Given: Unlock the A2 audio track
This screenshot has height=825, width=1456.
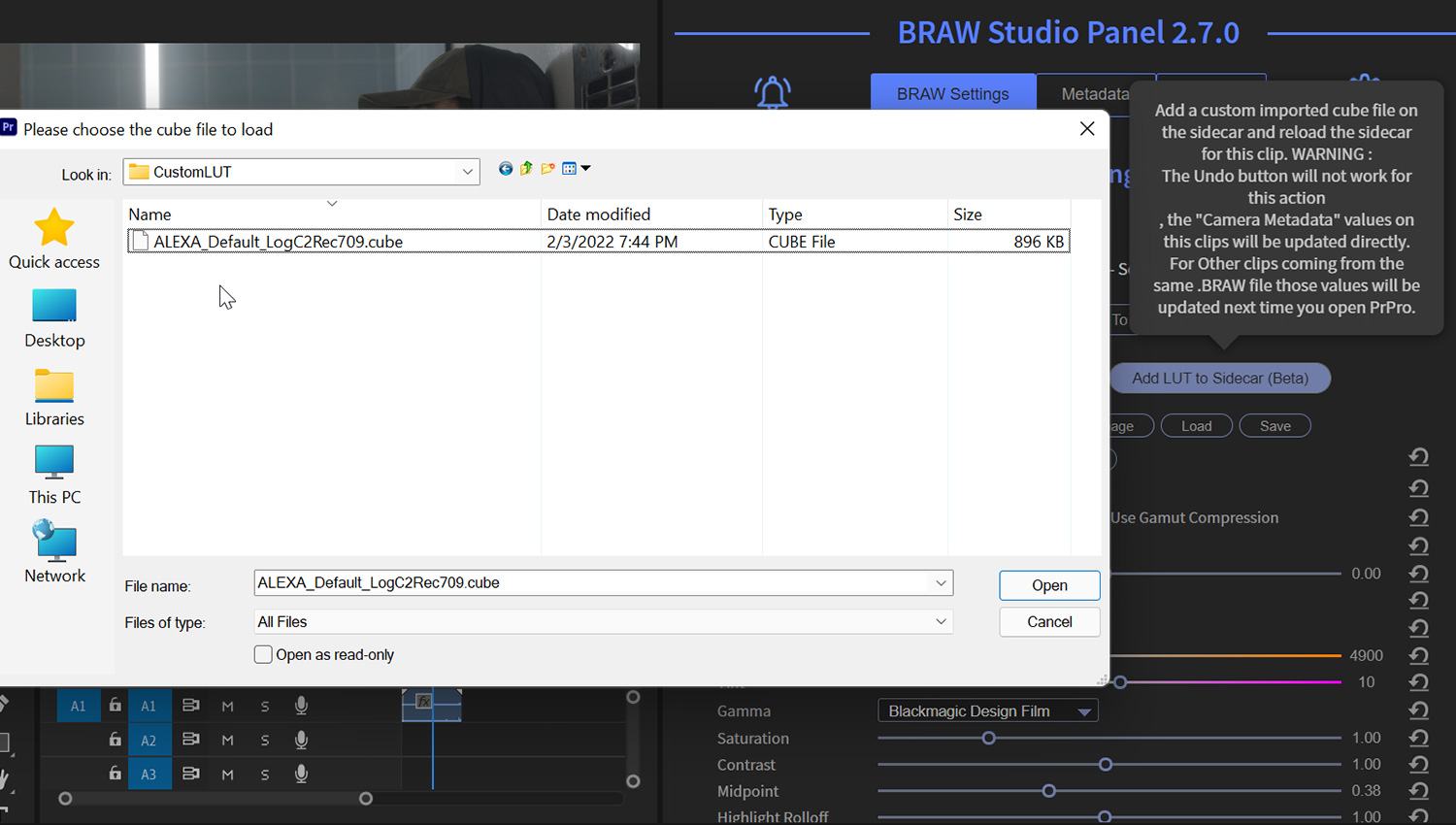Looking at the screenshot, I should (115, 740).
